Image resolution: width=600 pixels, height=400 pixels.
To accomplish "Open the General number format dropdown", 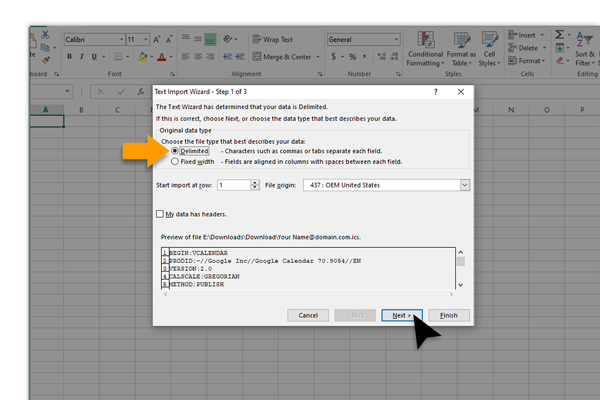I will click(x=396, y=39).
